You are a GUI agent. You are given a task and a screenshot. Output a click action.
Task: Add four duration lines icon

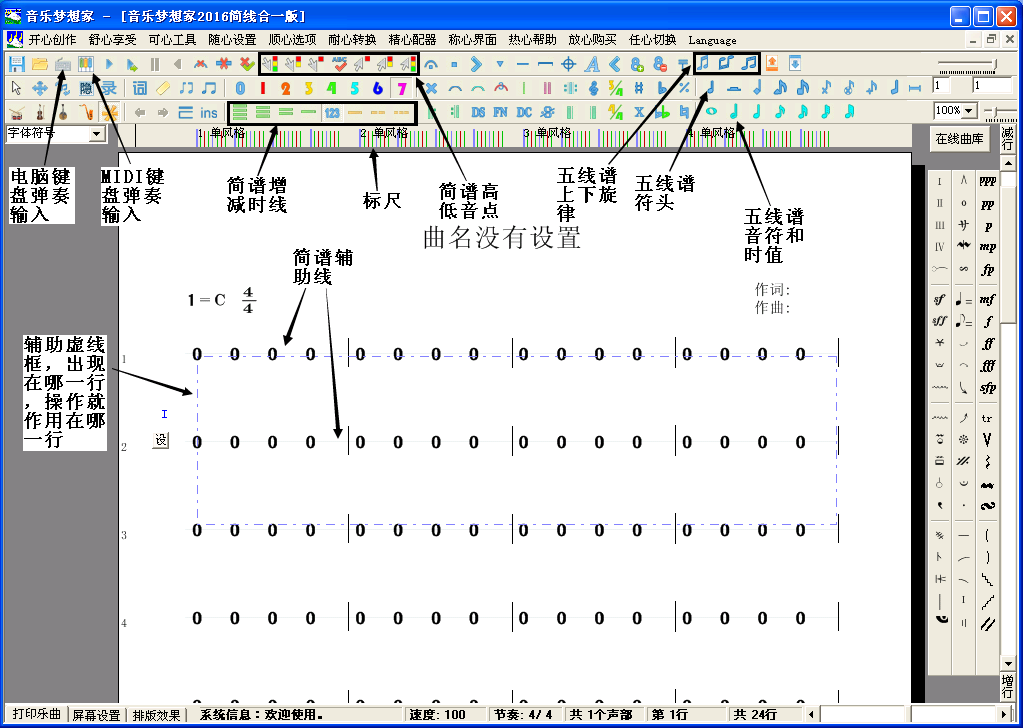click(x=240, y=112)
